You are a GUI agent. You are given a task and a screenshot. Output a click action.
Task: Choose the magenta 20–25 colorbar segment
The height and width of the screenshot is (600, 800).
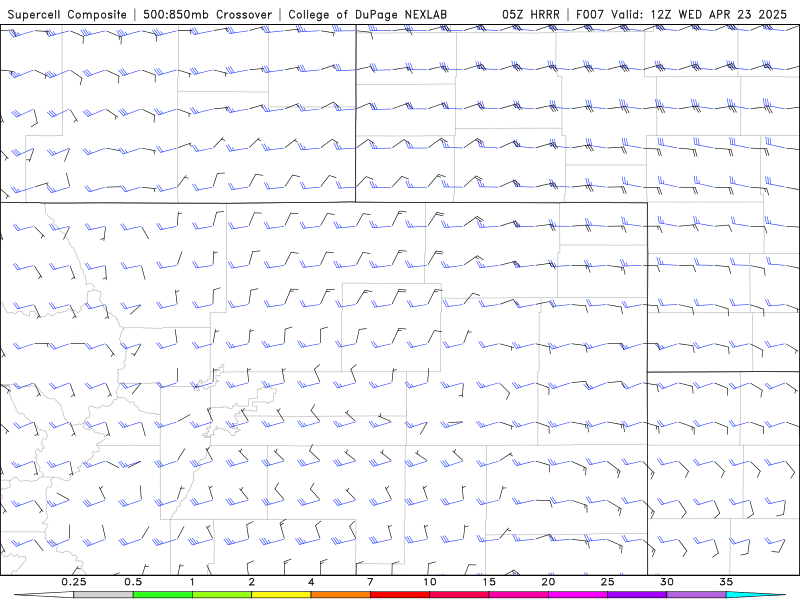pyautogui.click(x=578, y=595)
